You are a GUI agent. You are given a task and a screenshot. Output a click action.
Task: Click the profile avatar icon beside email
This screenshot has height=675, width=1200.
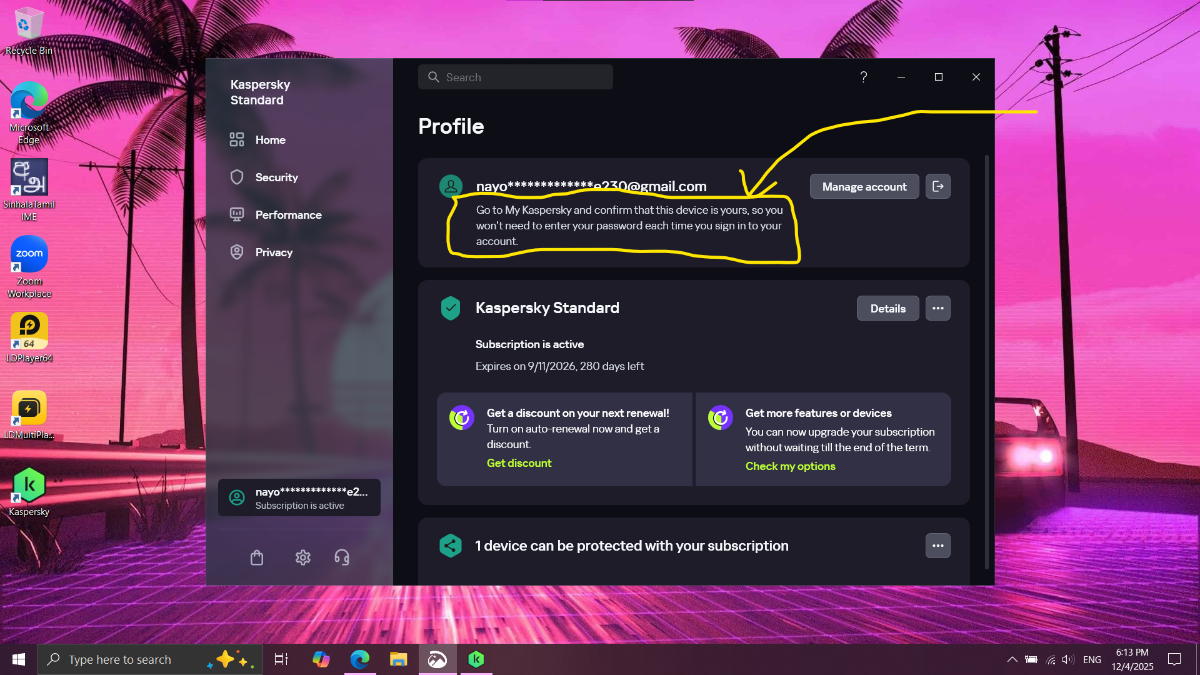pyautogui.click(x=451, y=186)
